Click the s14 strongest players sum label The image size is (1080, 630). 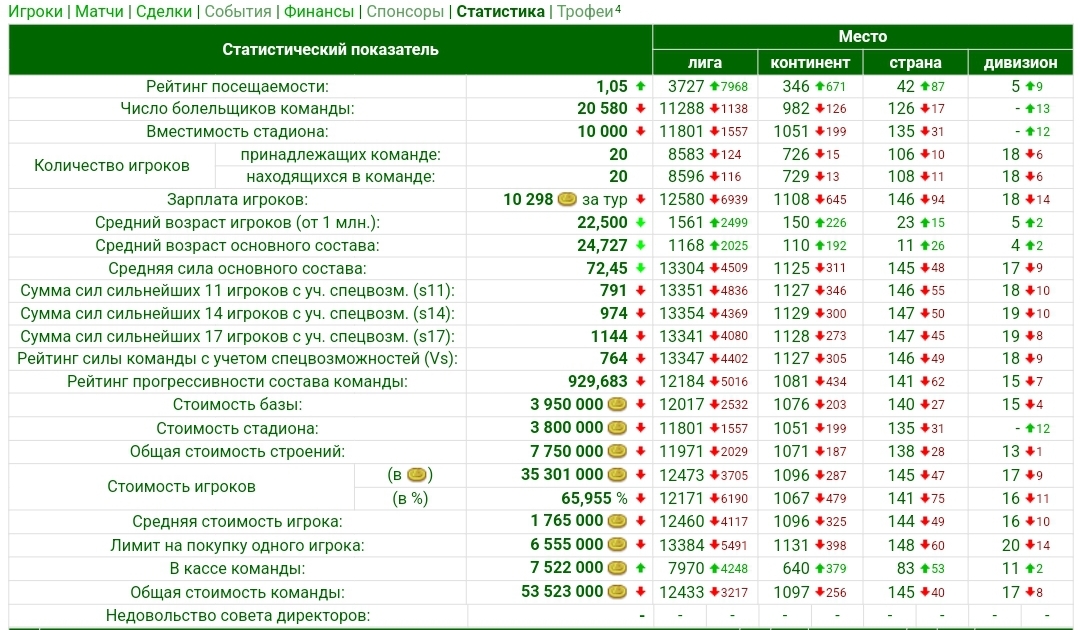pyautogui.click(x=237, y=313)
